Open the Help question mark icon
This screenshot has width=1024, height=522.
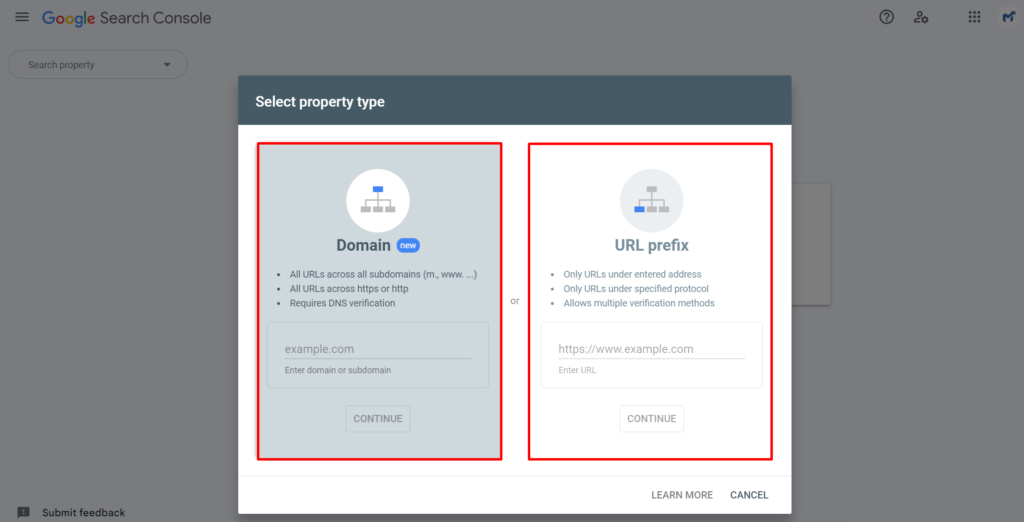pyautogui.click(x=886, y=18)
